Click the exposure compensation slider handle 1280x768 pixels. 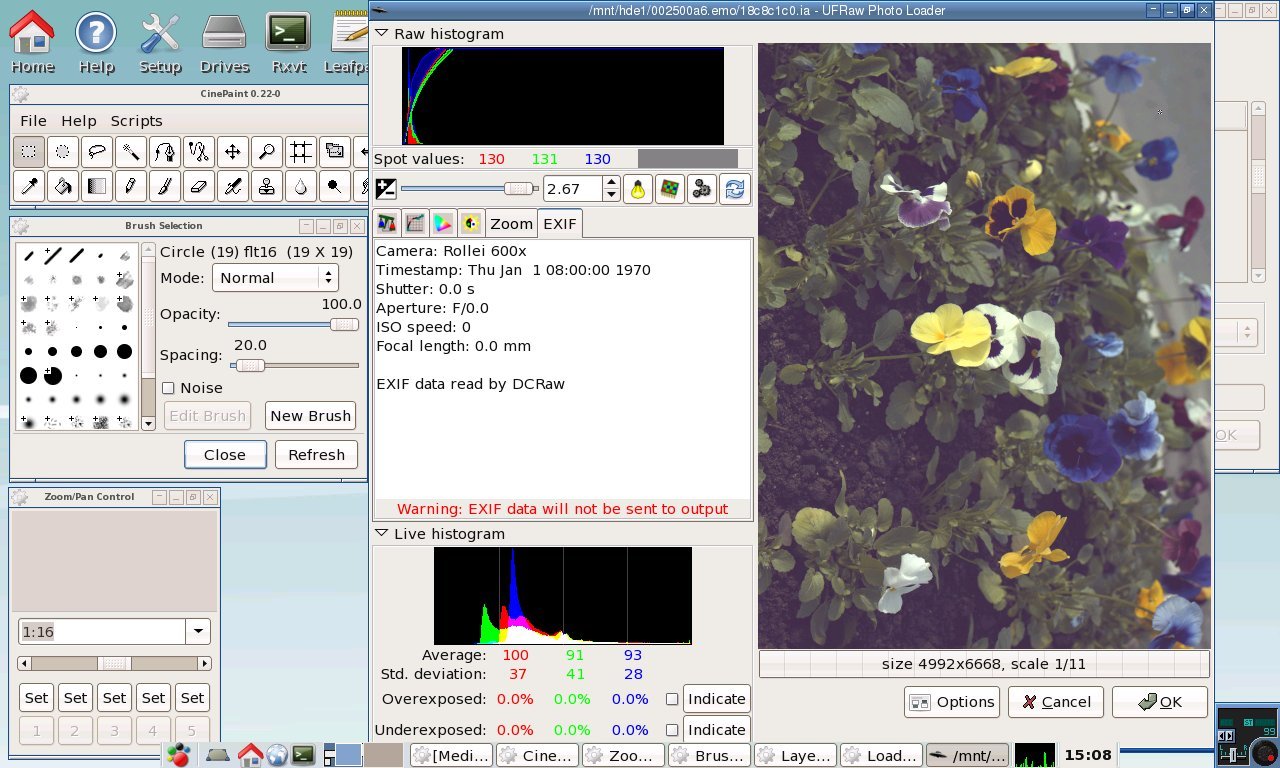coord(519,188)
